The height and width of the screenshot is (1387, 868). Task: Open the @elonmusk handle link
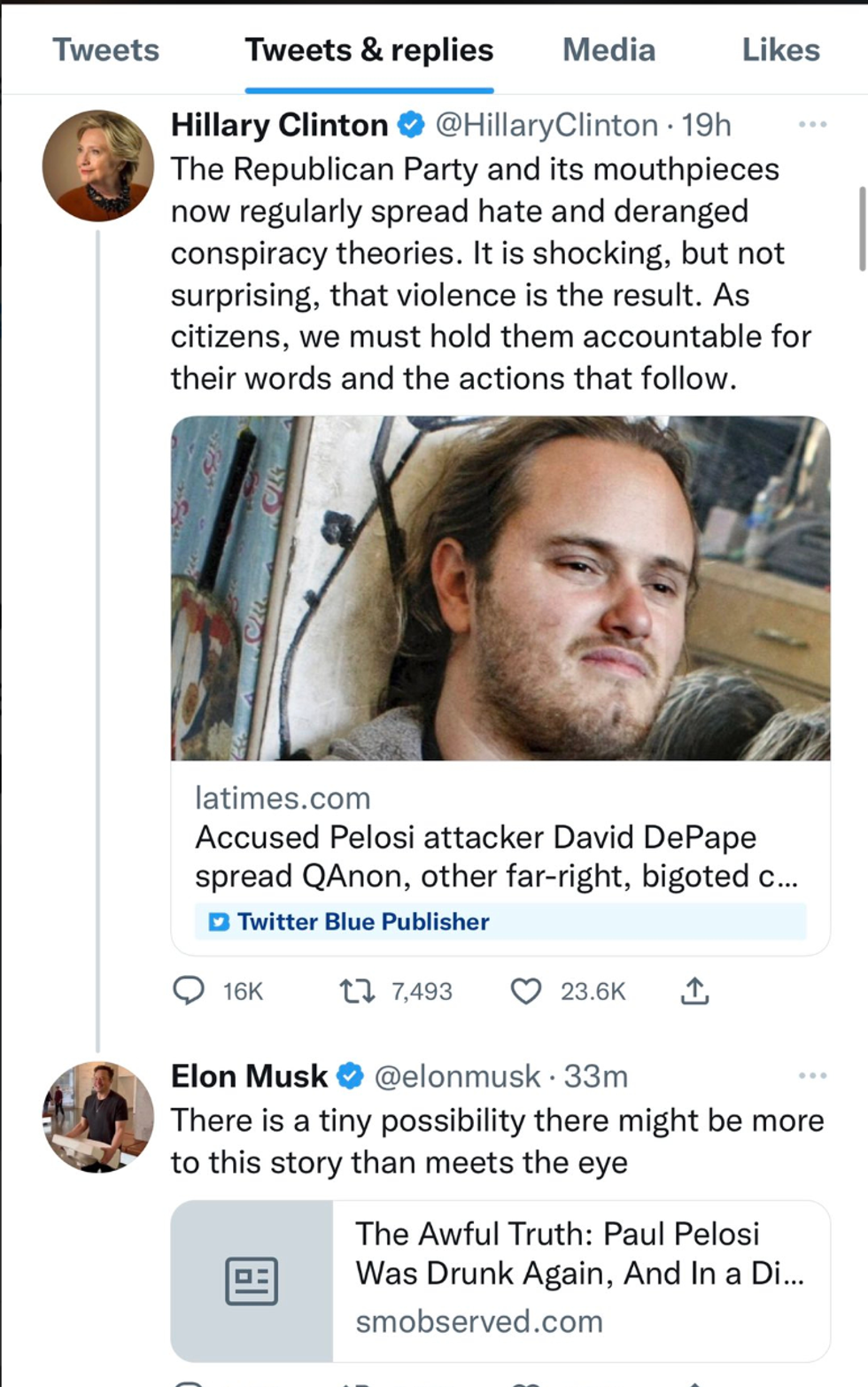click(457, 1076)
